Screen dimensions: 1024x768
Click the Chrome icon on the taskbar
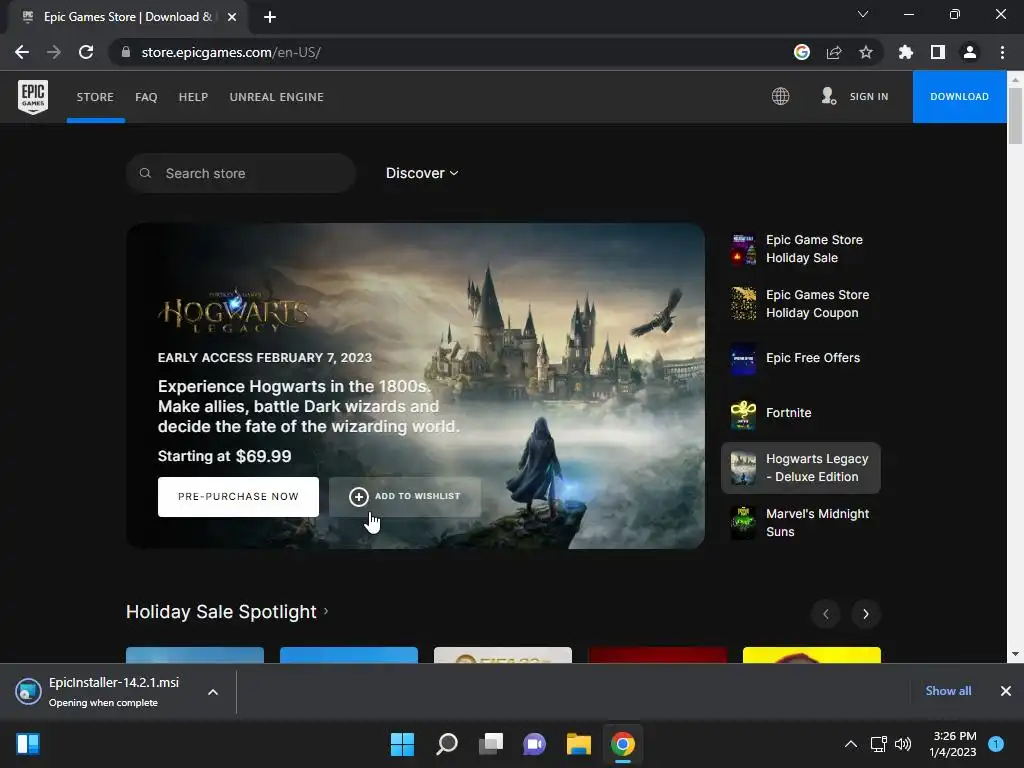[x=623, y=744]
